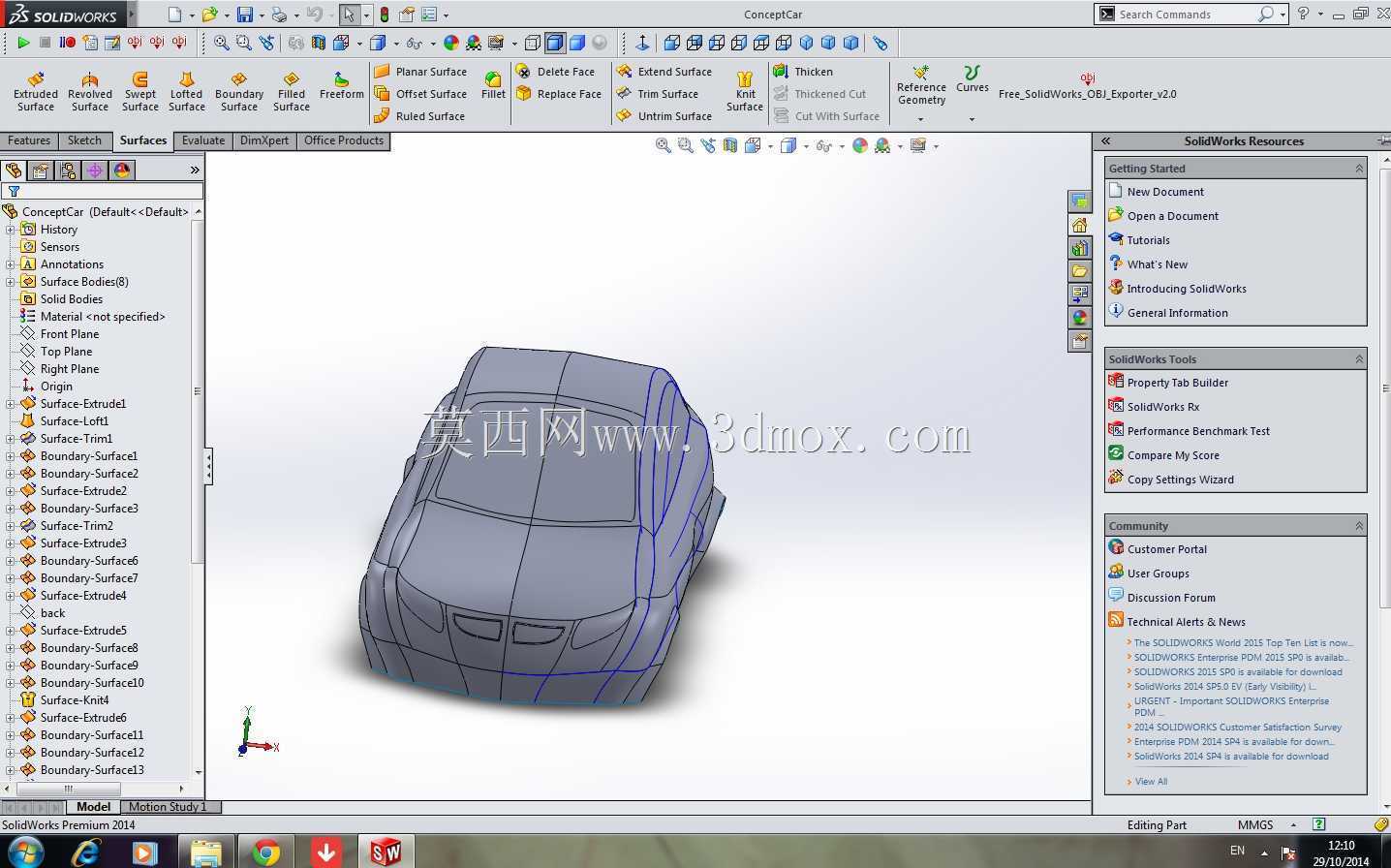Click the Rebuild traffic light icon
This screenshot has height=868, width=1391.
(385, 15)
